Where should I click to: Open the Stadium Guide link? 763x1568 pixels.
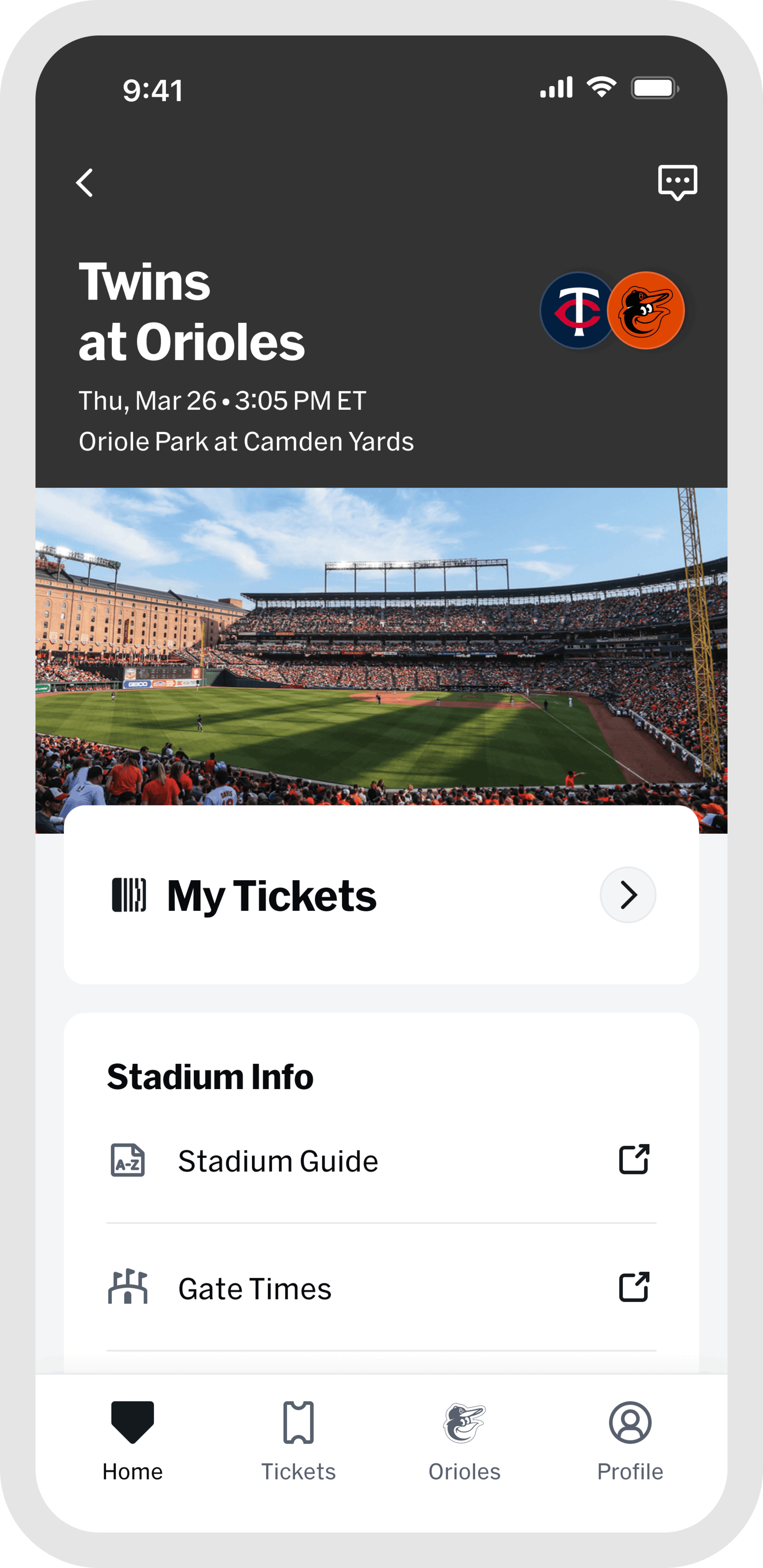(278, 1161)
